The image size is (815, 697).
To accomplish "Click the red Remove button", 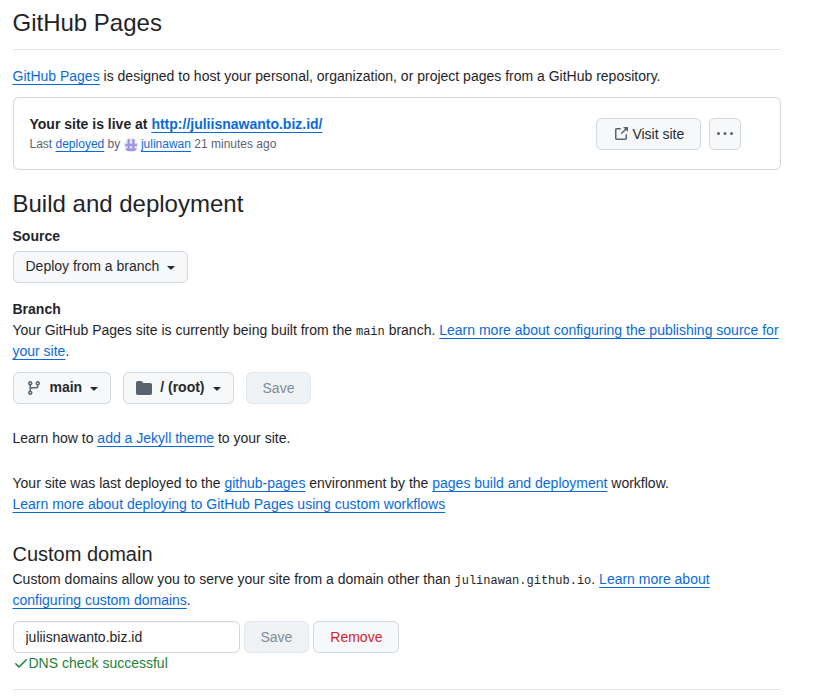I will 356,637.
